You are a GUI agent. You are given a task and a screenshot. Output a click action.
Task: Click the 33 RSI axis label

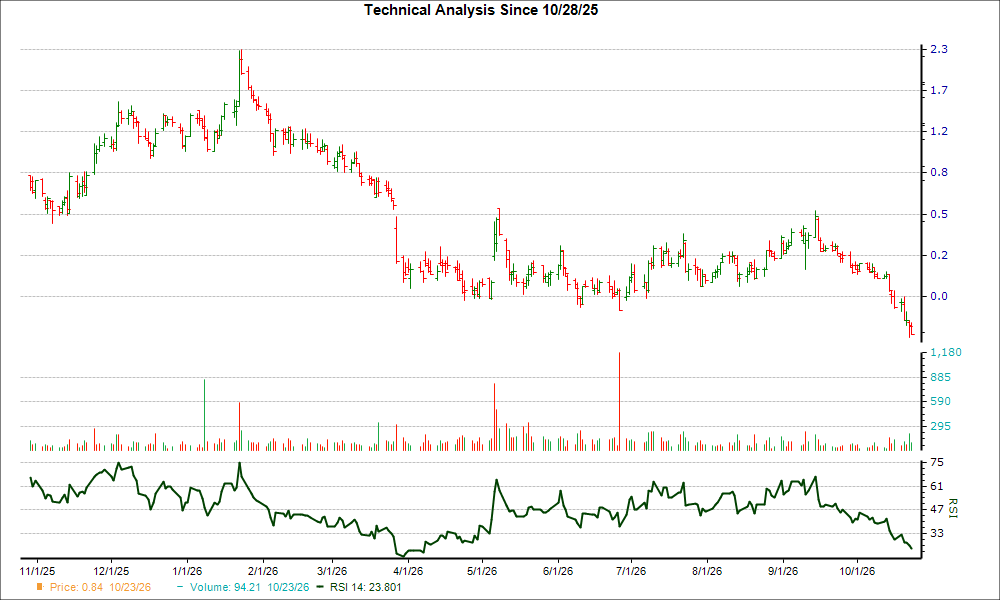(x=937, y=533)
